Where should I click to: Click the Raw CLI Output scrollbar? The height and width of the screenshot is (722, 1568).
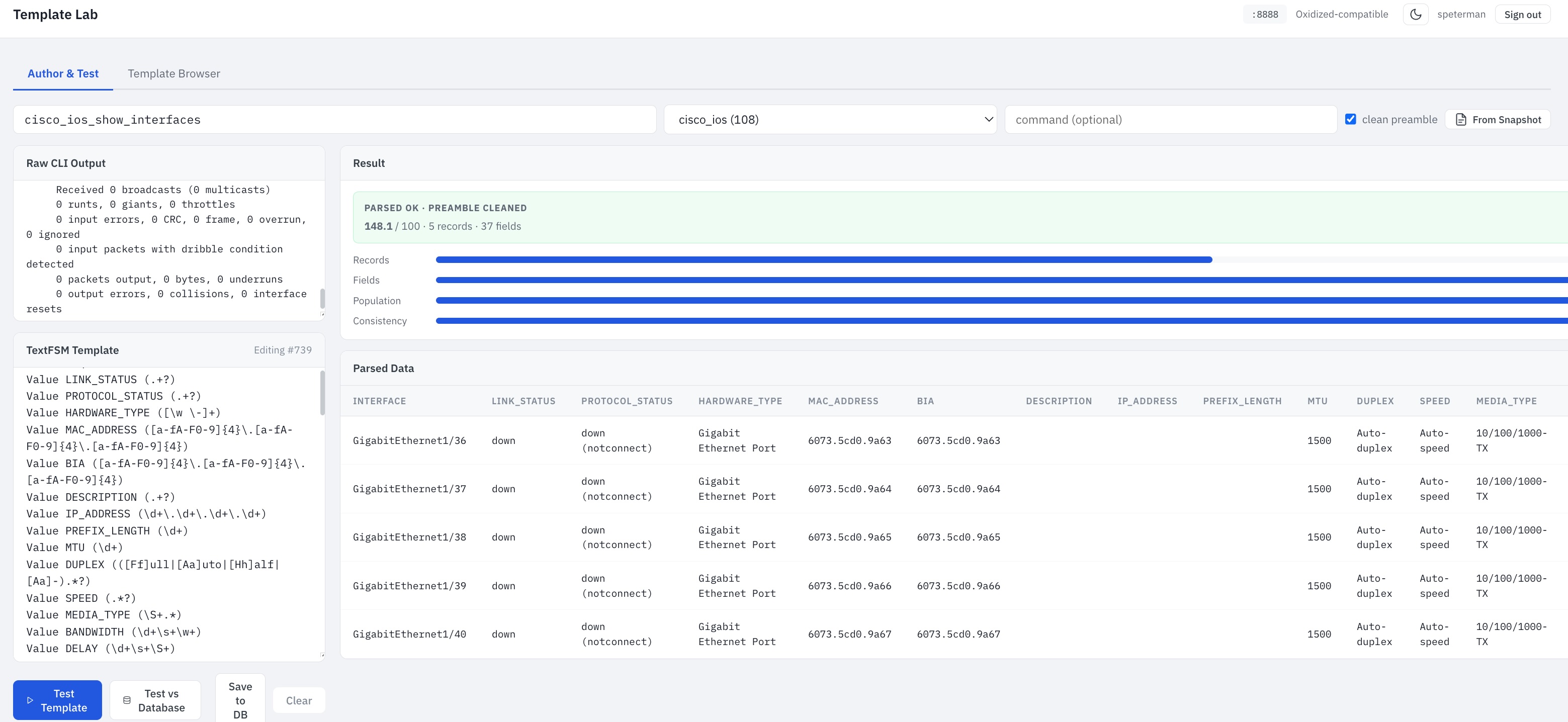[x=322, y=298]
